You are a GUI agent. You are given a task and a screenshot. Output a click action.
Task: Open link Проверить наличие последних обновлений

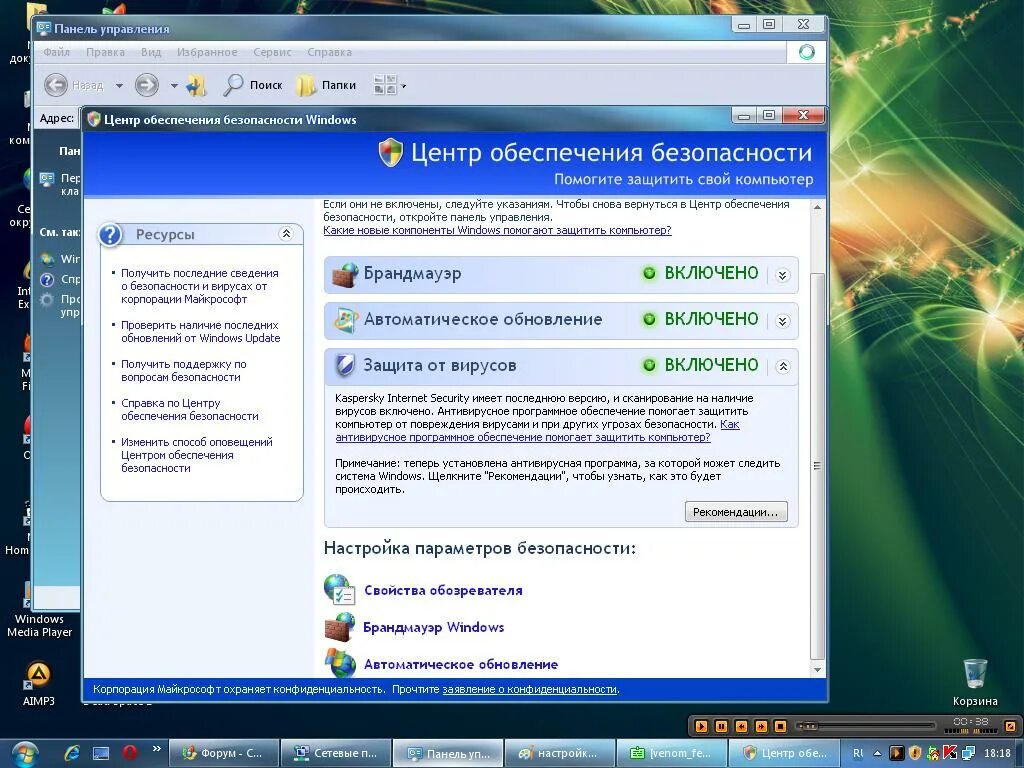(200, 332)
